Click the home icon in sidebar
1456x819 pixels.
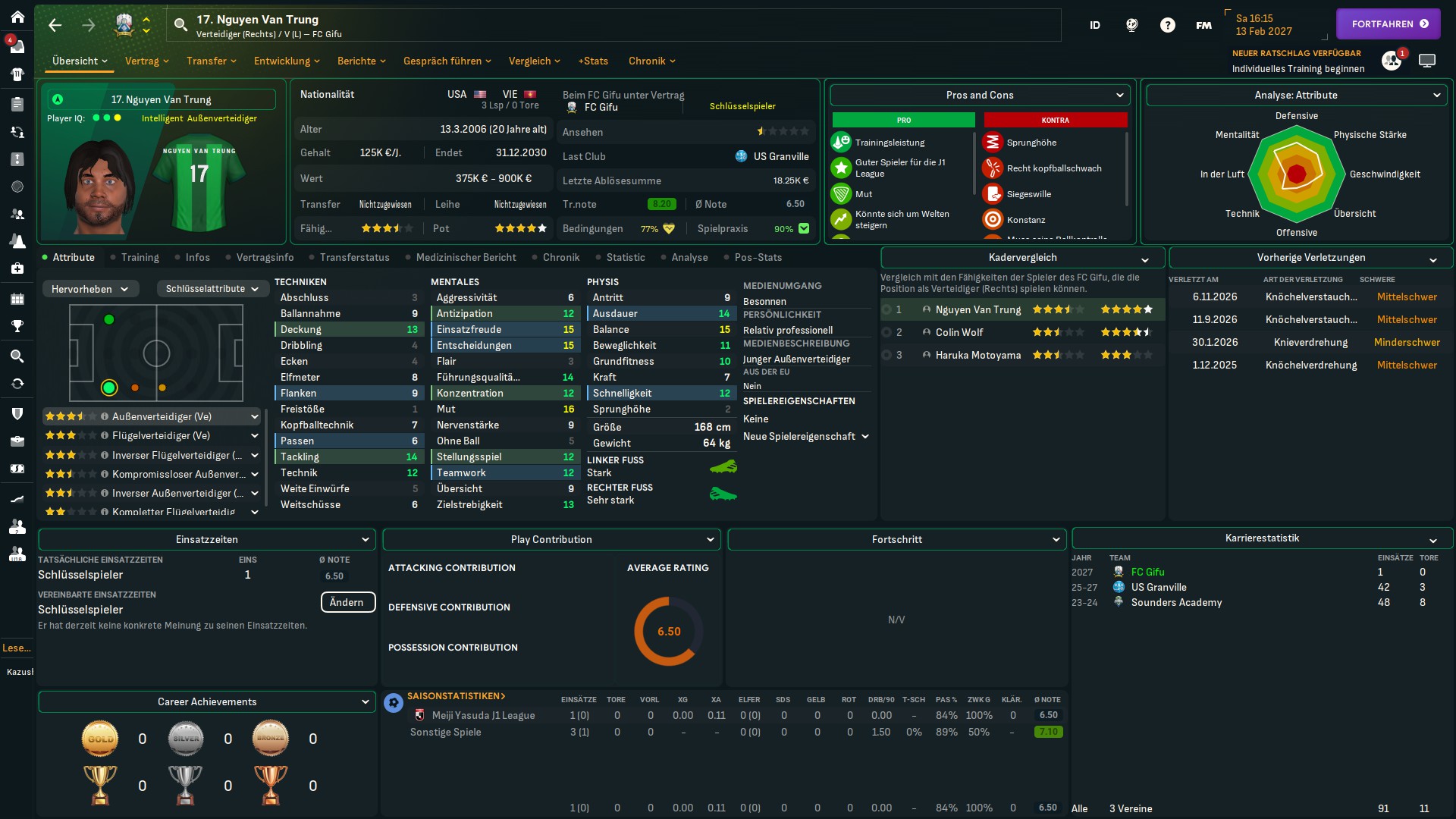click(17, 17)
